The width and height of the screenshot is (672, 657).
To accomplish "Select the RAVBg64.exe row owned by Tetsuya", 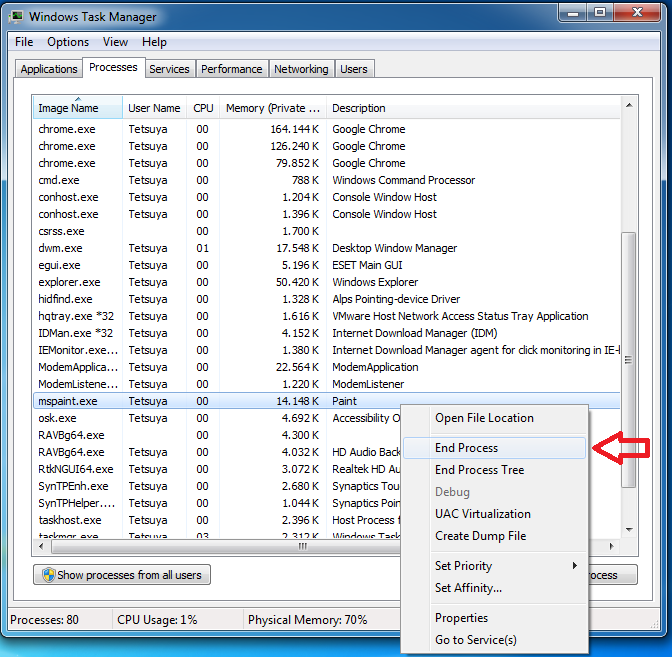I will point(217,452).
